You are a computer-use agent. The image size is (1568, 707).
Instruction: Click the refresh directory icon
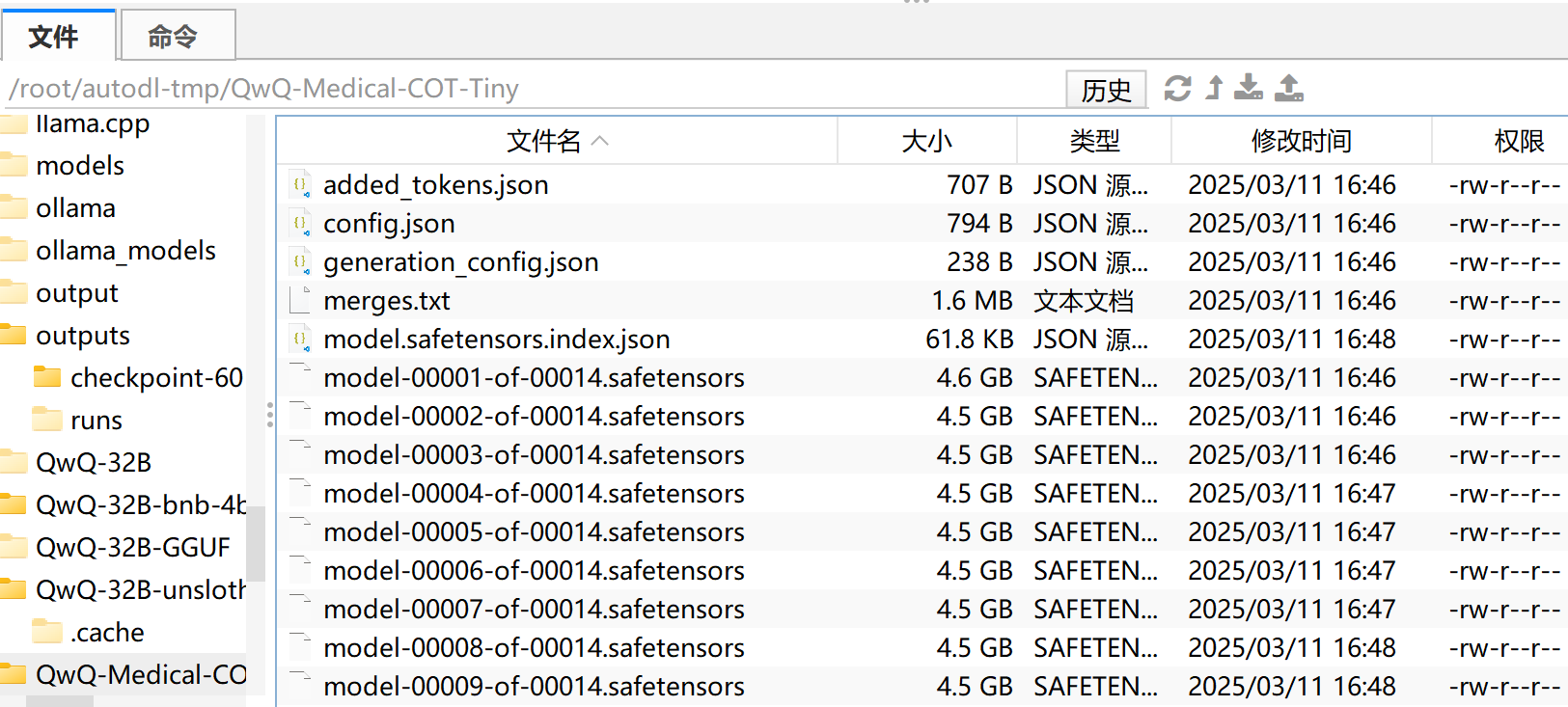[x=1177, y=89]
